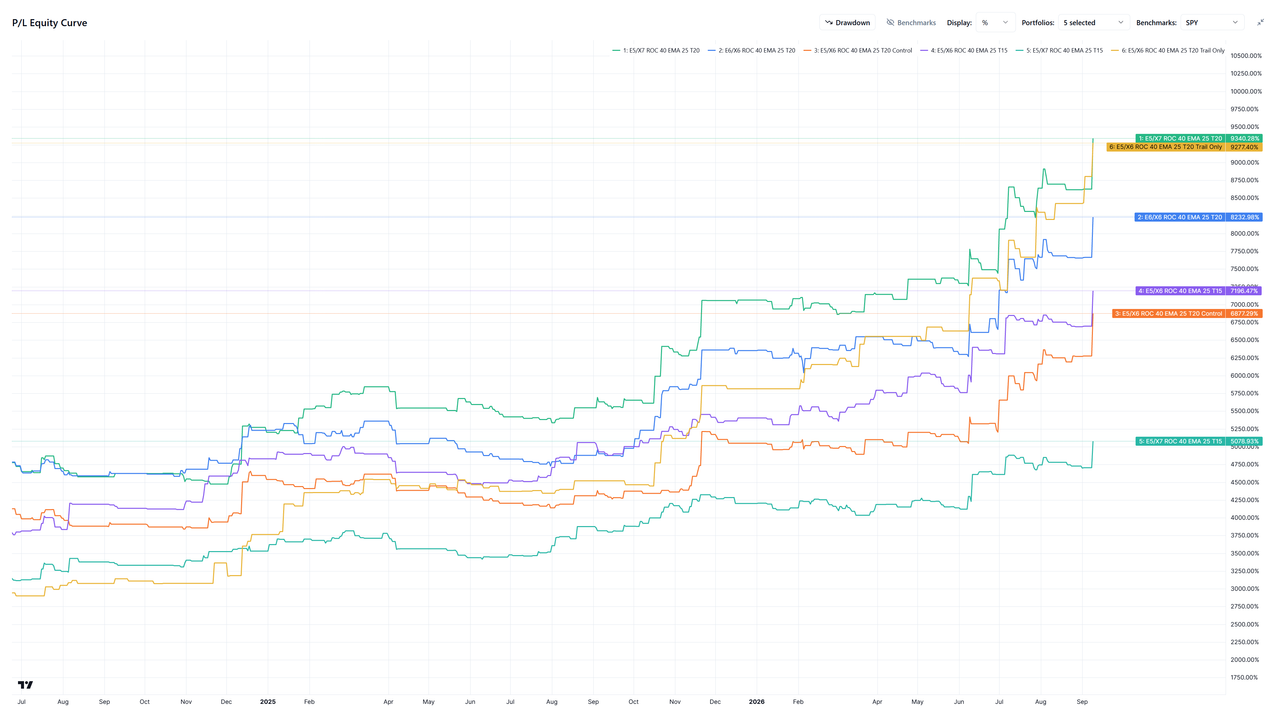Toggle legend item 3: T20 Control series
1280x720 pixels.
(857, 50)
